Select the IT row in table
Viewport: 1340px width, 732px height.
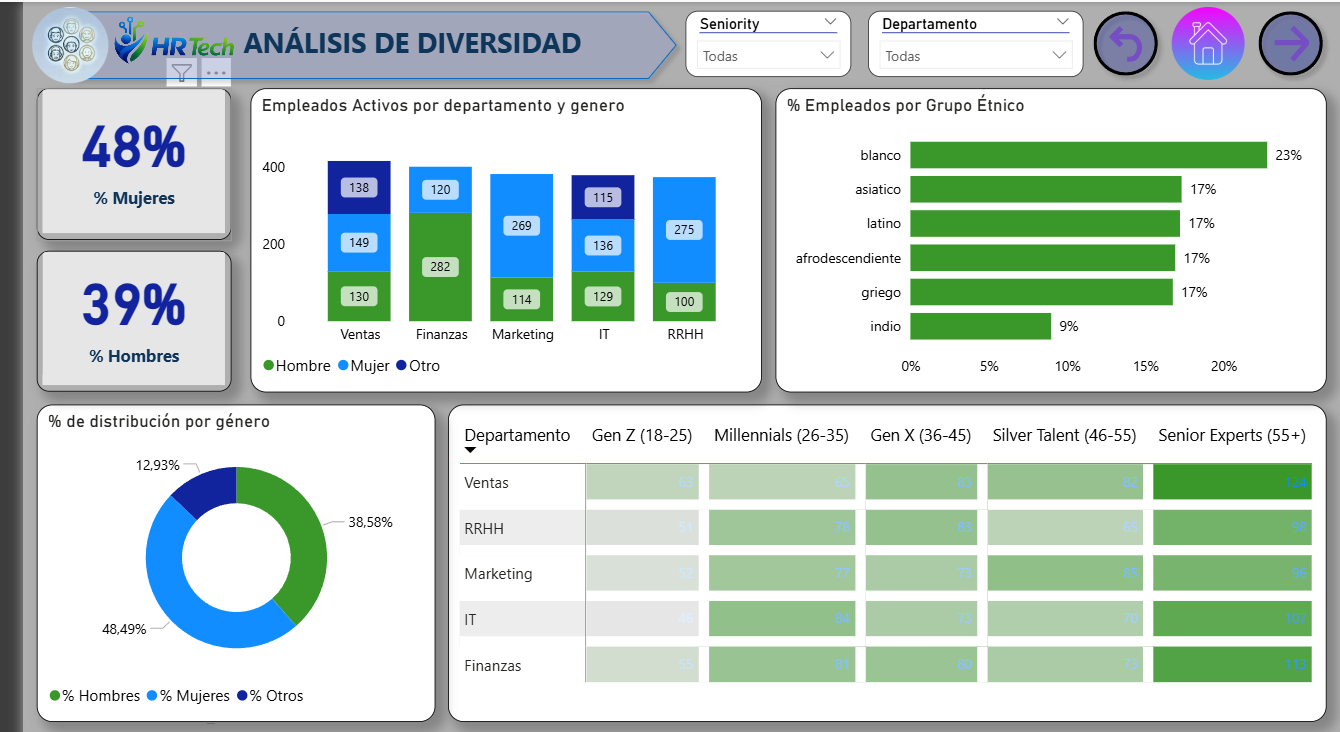point(886,620)
